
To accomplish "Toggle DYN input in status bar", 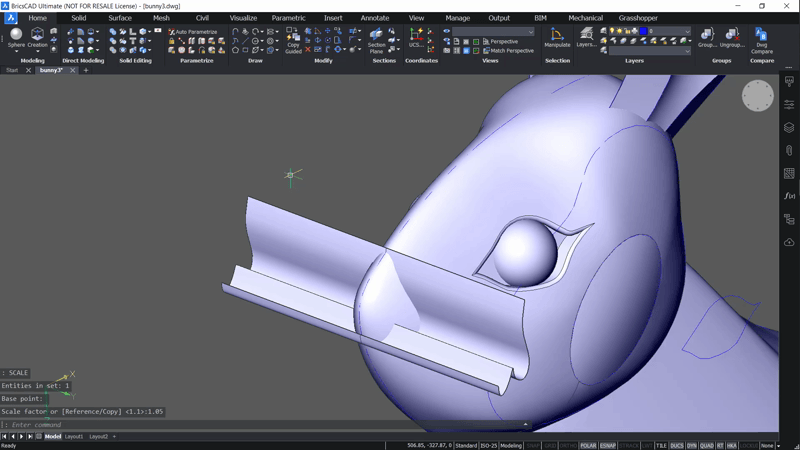I will 692,445.
